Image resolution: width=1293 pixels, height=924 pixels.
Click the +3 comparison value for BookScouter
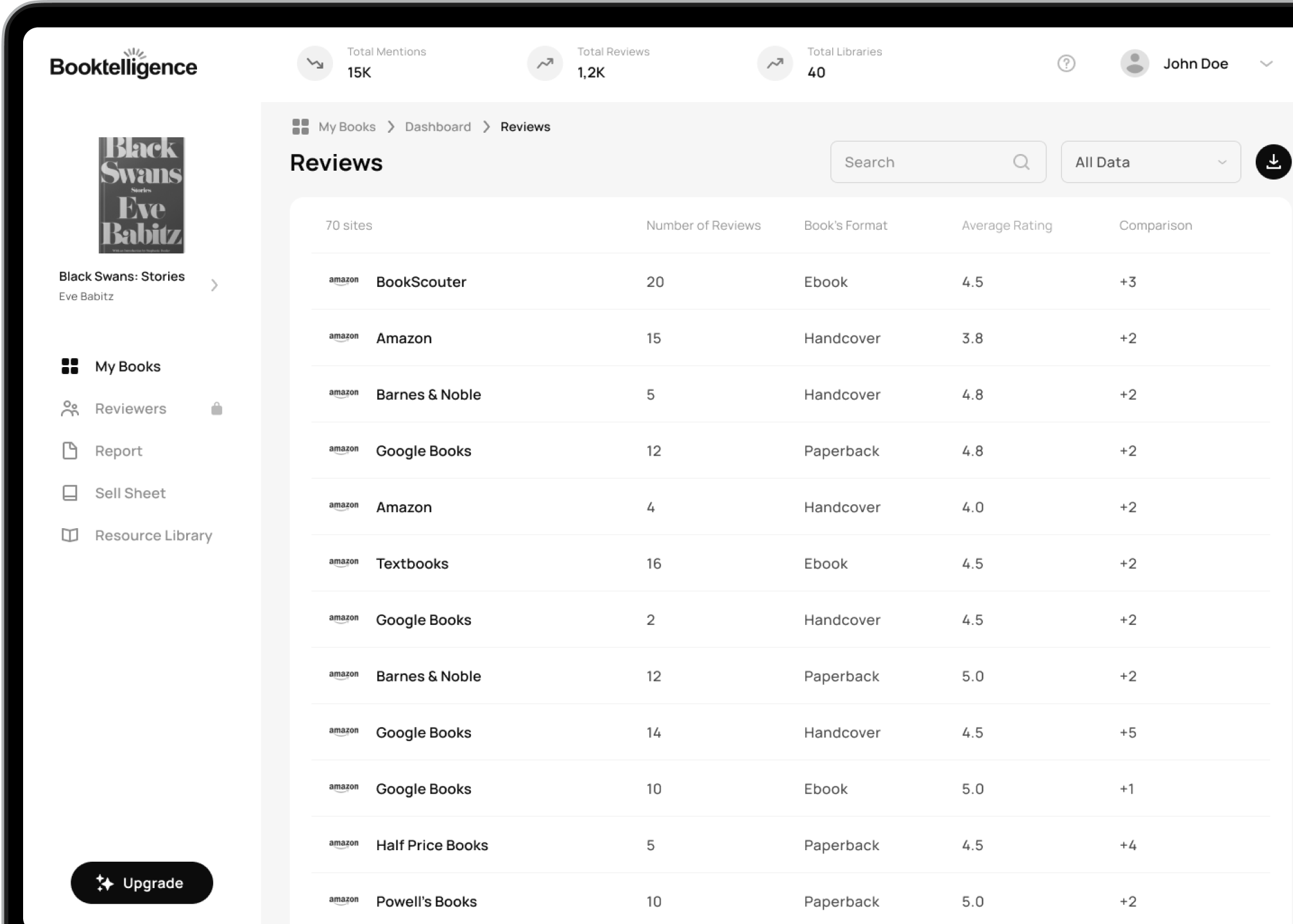click(x=1127, y=282)
